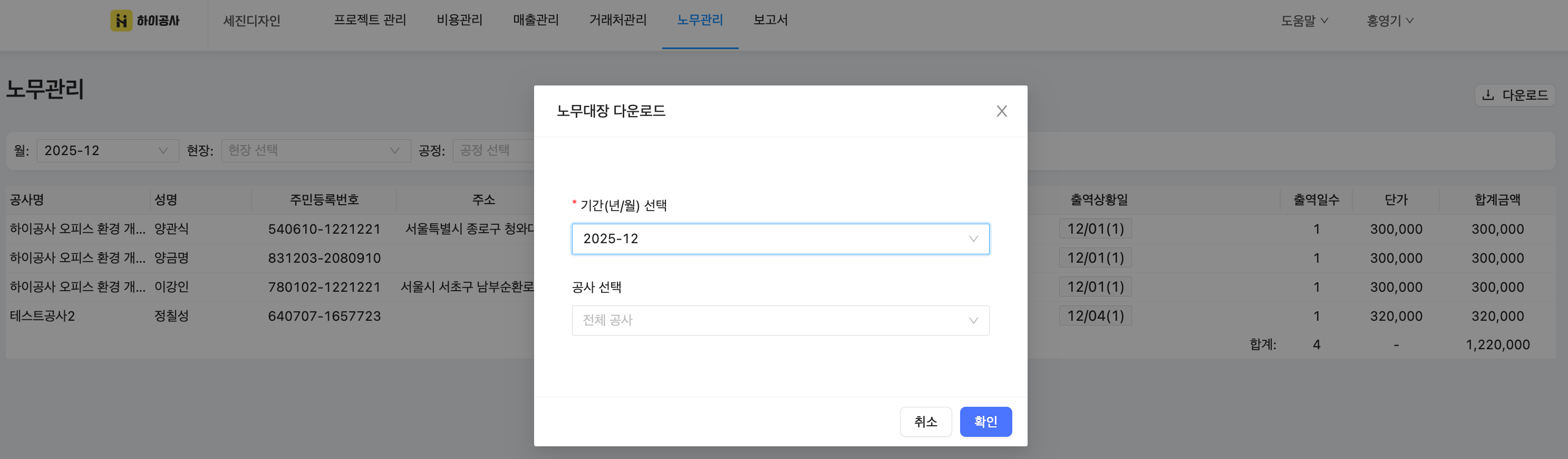Open the 홍영기 user account menu
This screenshot has height=459, width=1568.
coord(1390,21)
